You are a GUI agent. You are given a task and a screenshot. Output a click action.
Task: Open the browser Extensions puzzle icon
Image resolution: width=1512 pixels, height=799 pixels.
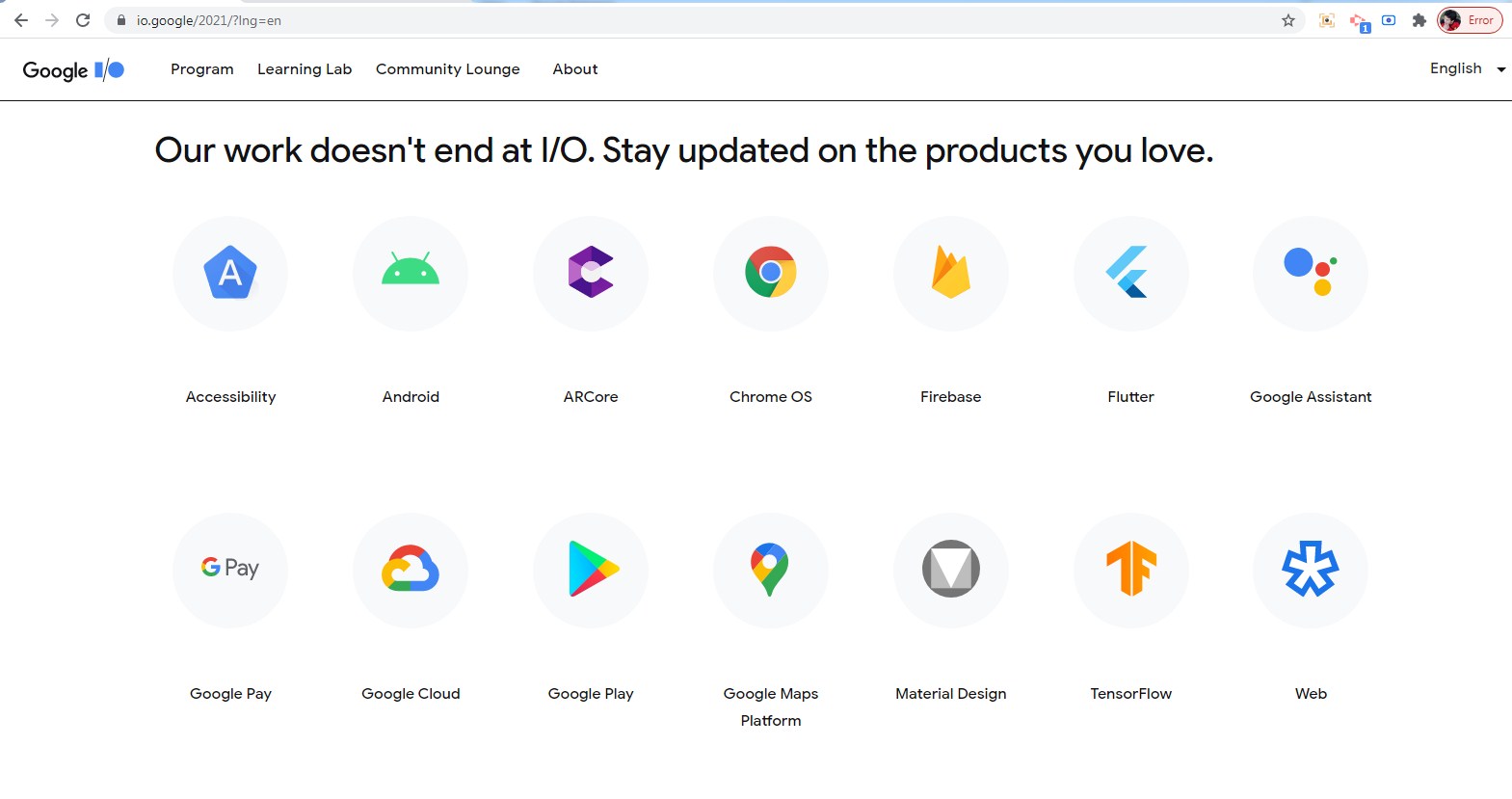point(1419,20)
